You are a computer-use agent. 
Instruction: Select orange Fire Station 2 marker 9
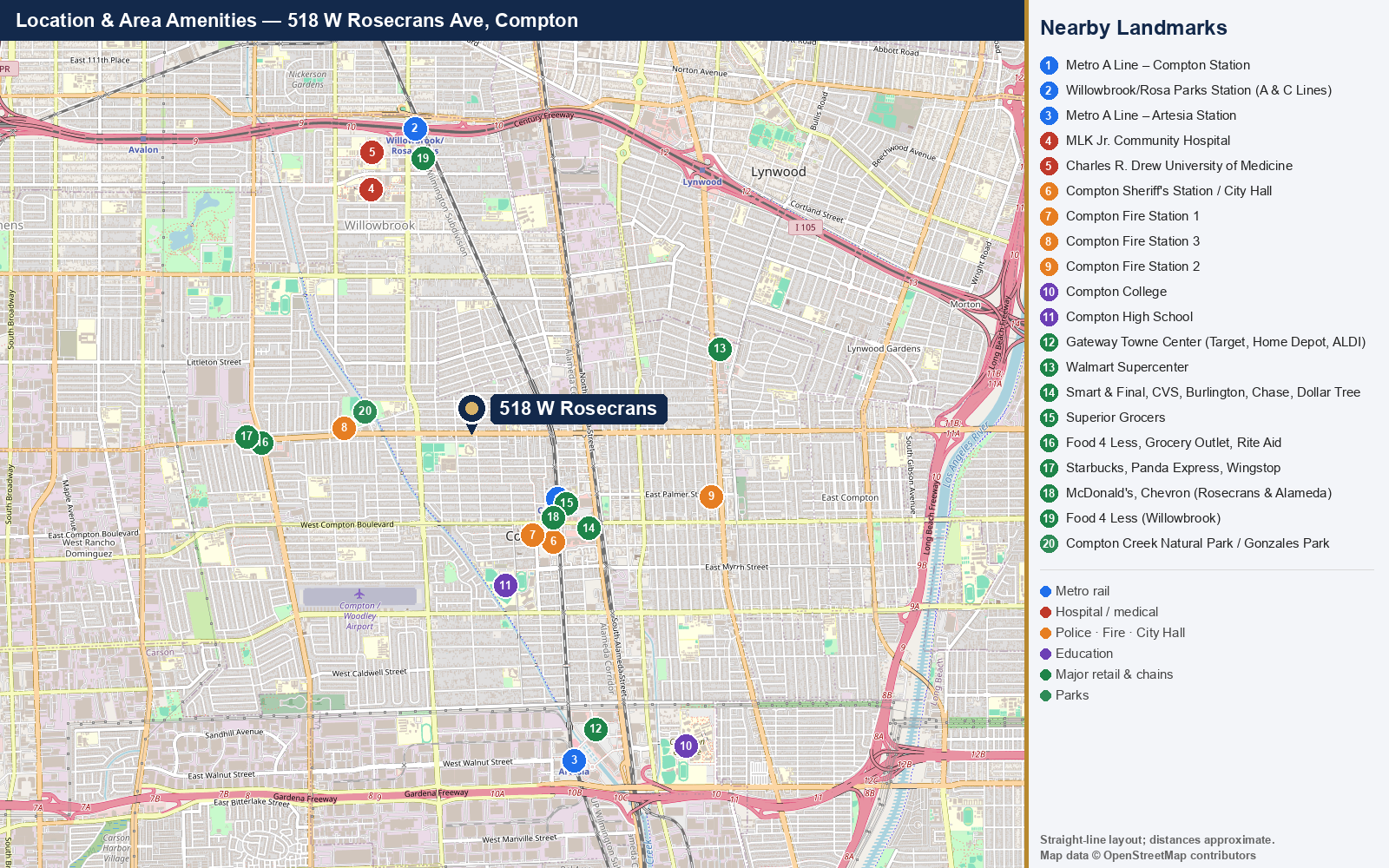[x=711, y=497]
